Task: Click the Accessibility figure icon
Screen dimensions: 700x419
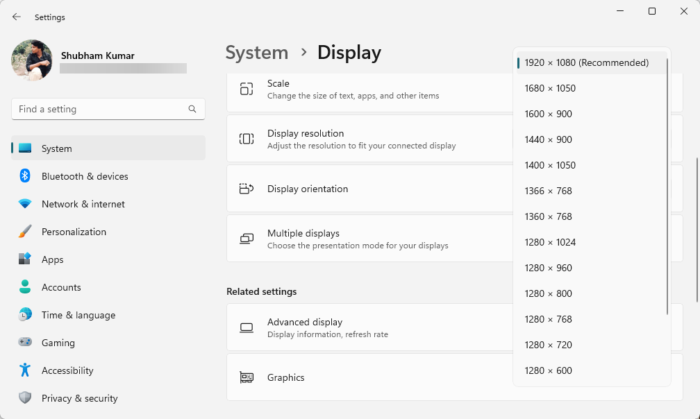Action: point(25,370)
